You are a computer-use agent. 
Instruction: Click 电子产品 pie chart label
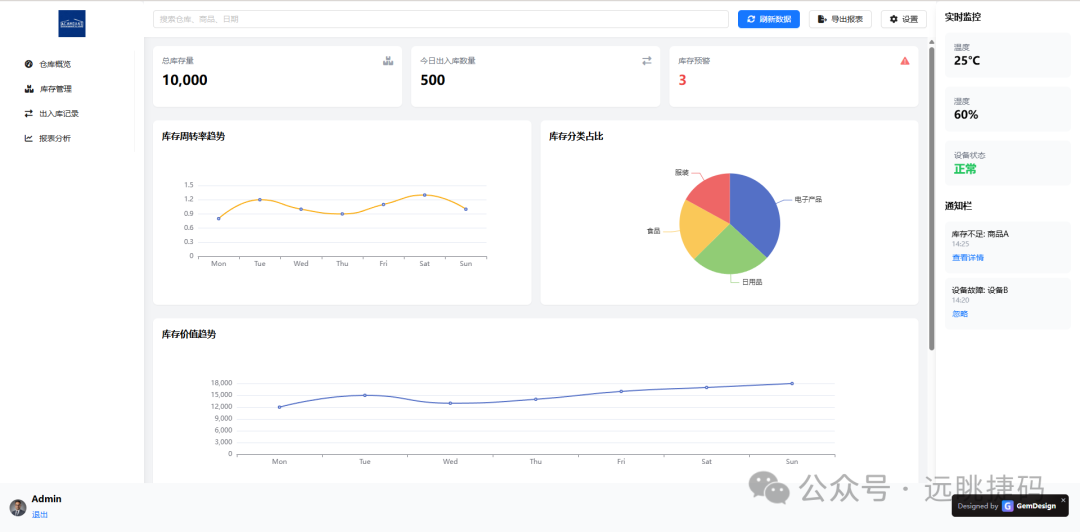[808, 199]
